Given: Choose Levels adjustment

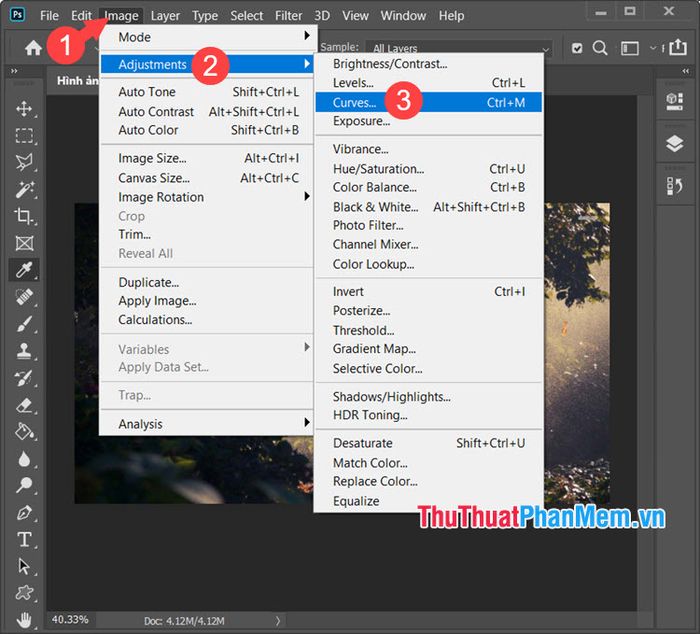Looking at the screenshot, I should (429, 83).
